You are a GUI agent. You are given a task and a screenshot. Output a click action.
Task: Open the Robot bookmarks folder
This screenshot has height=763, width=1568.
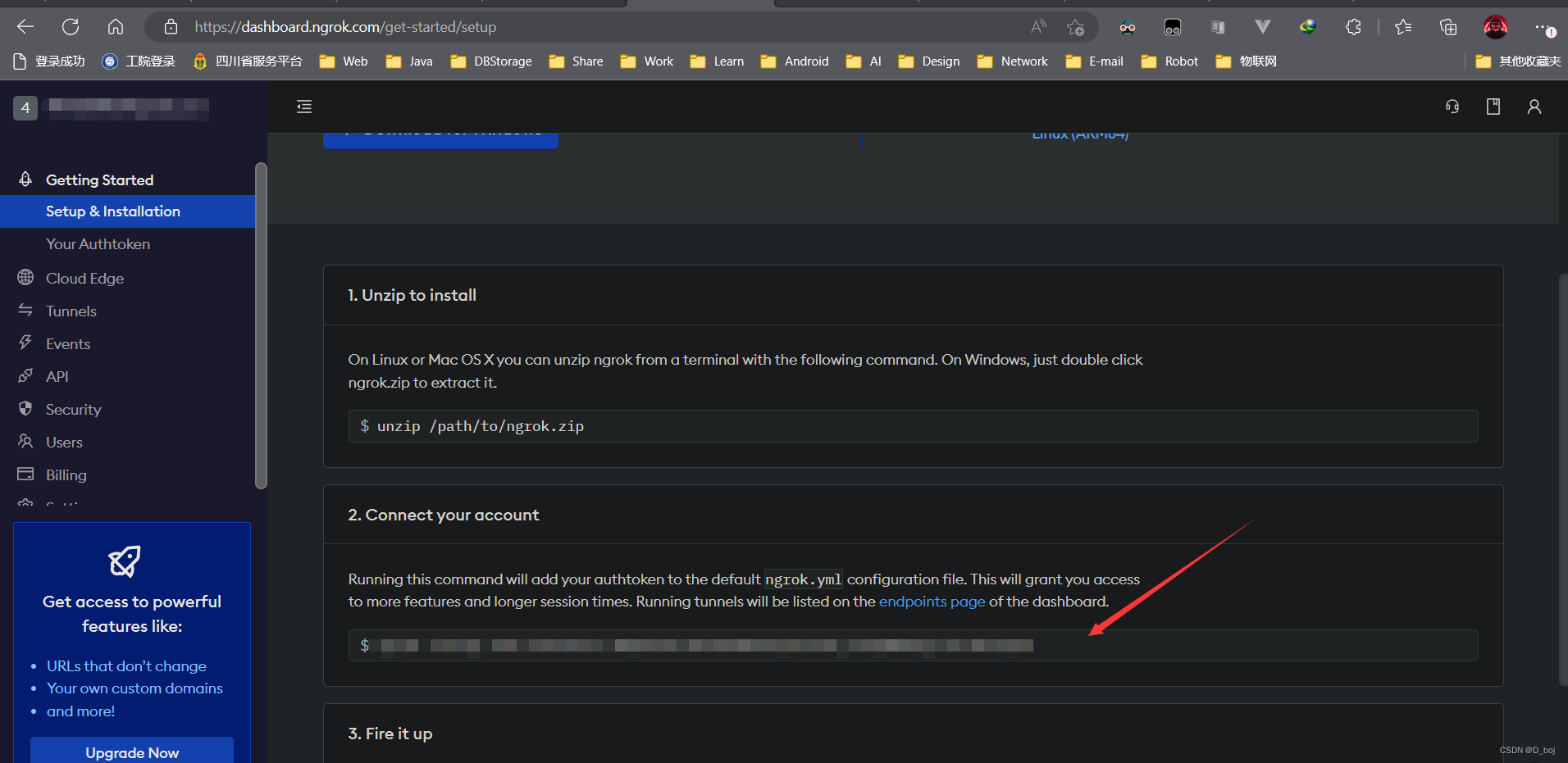(x=1170, y=61)
